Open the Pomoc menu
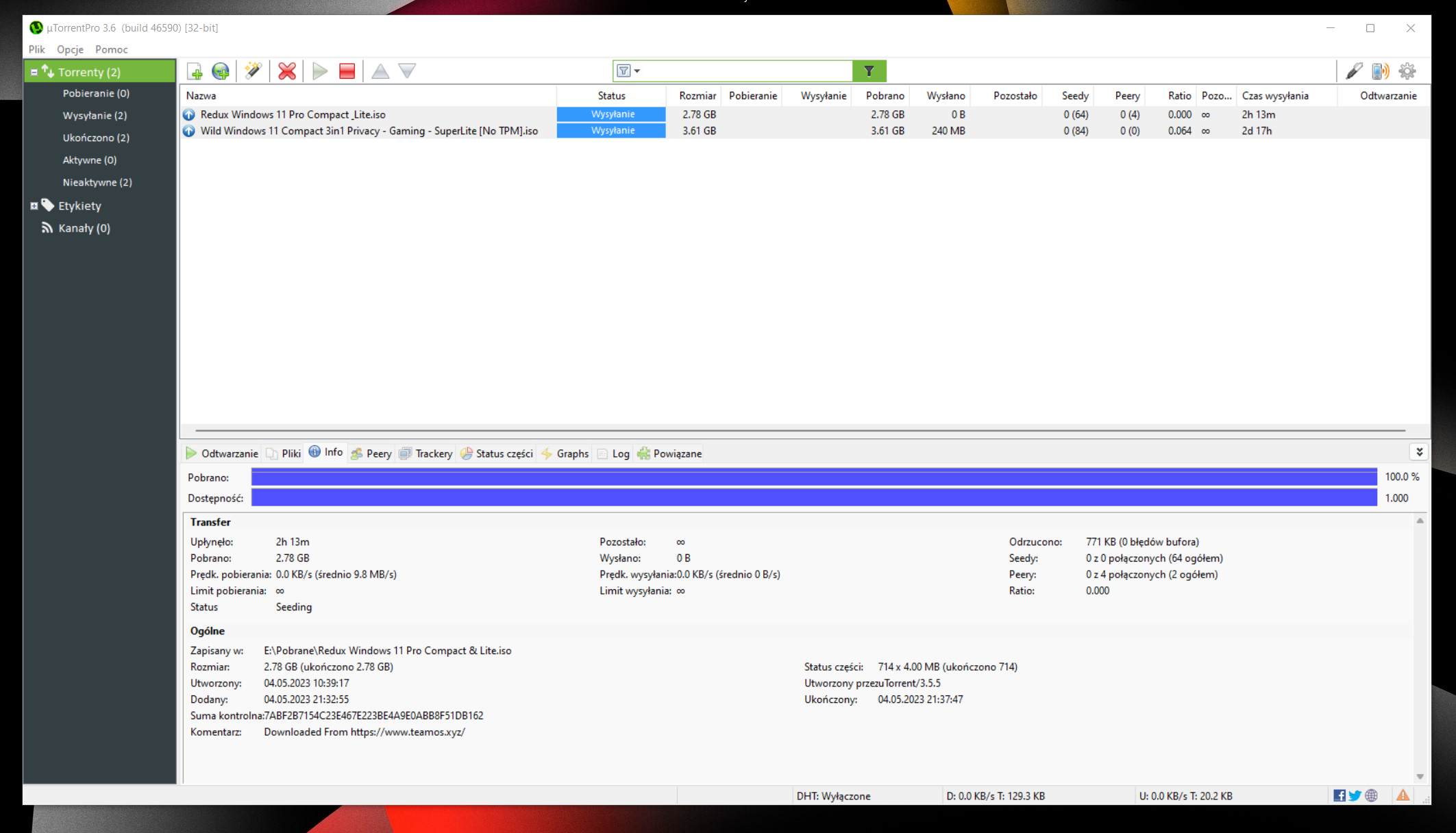Image resolution: width=1456 pixels, height=833 pixels. (x=111, y=49)
